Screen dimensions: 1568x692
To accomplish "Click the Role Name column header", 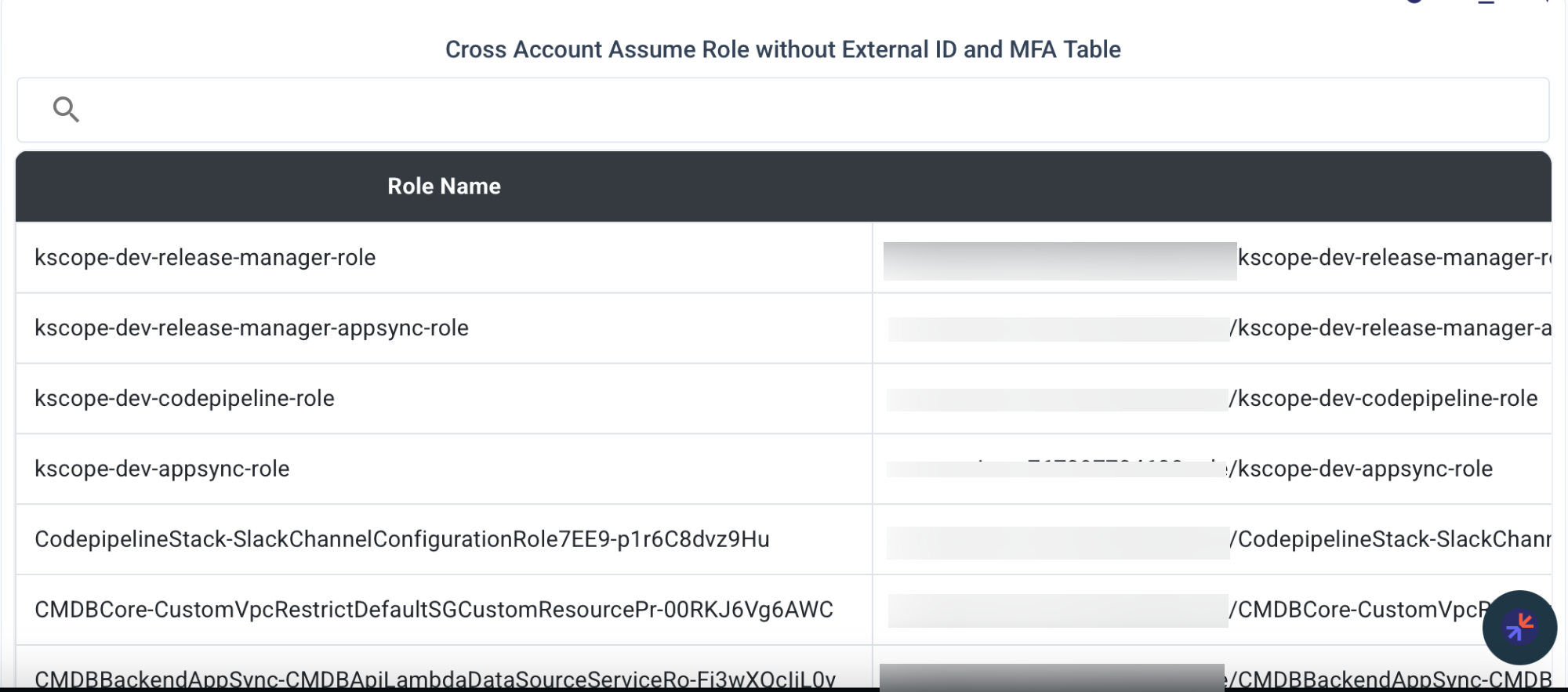I will tap(444, 187).
